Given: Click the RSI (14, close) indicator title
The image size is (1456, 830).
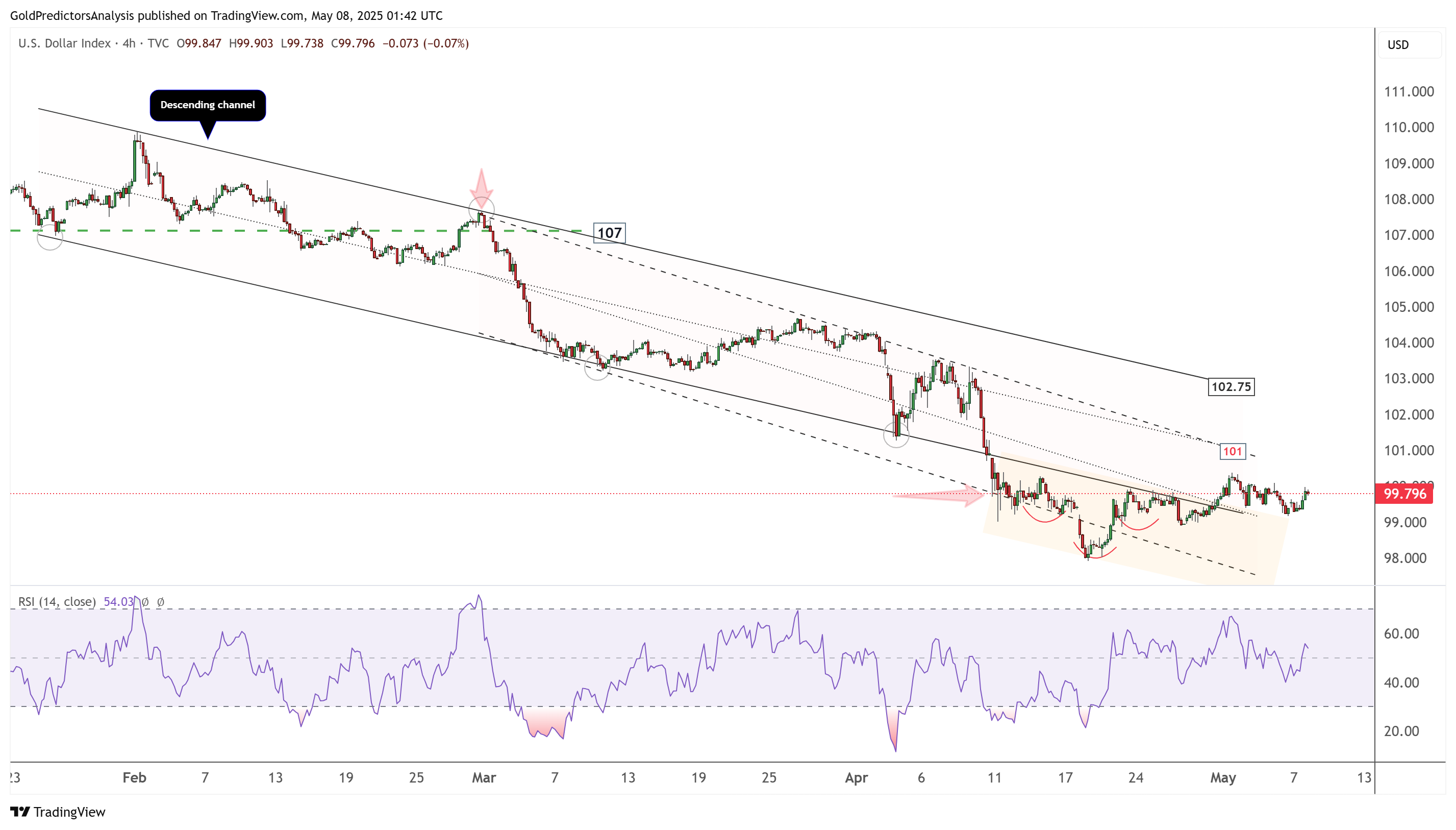Looking at the screenshot, I should (57, 601).
